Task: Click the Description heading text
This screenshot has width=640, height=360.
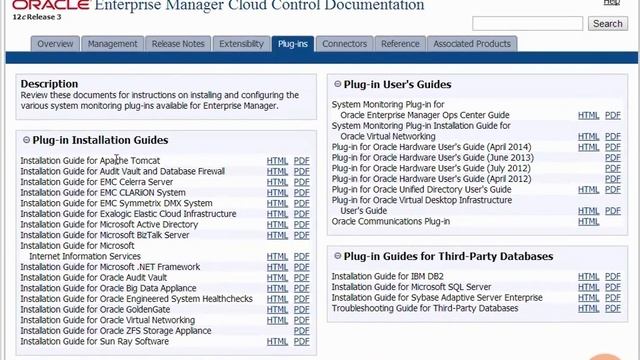Action: (x=49, y=84)
